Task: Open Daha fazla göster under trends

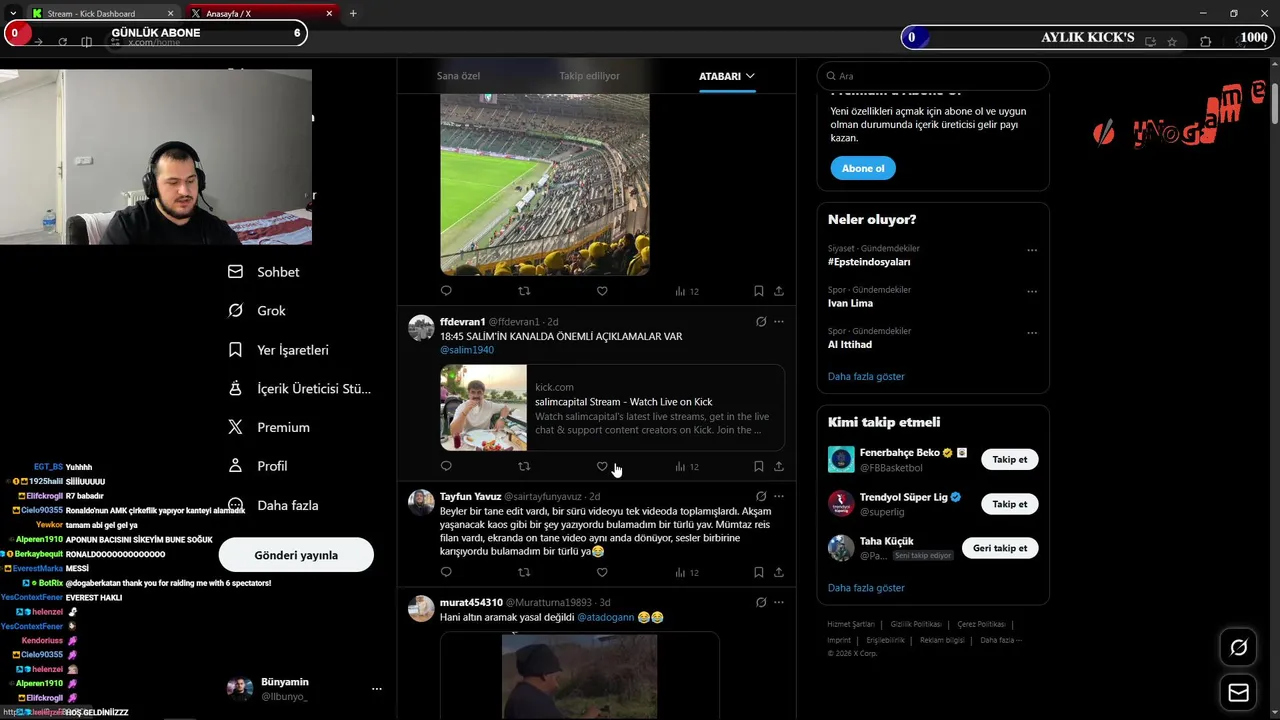Action: click(866, 377)
